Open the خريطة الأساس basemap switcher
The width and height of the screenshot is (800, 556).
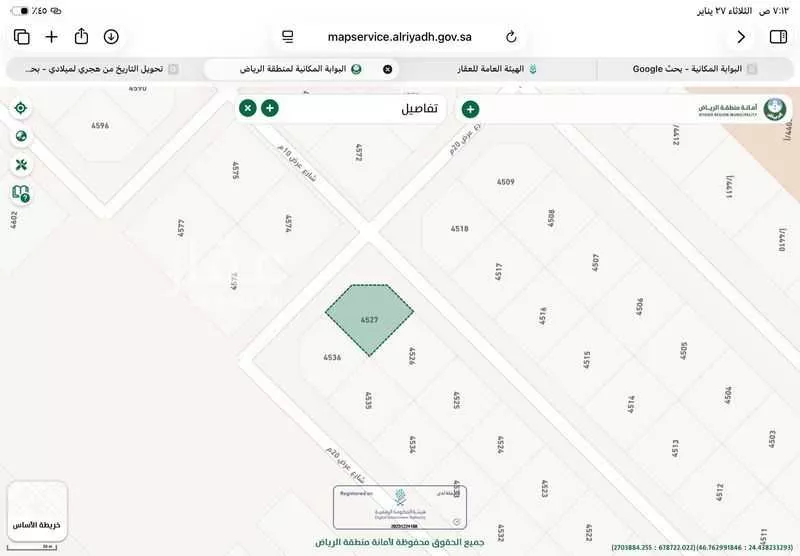pyautogui.click(x=37, y=511)
